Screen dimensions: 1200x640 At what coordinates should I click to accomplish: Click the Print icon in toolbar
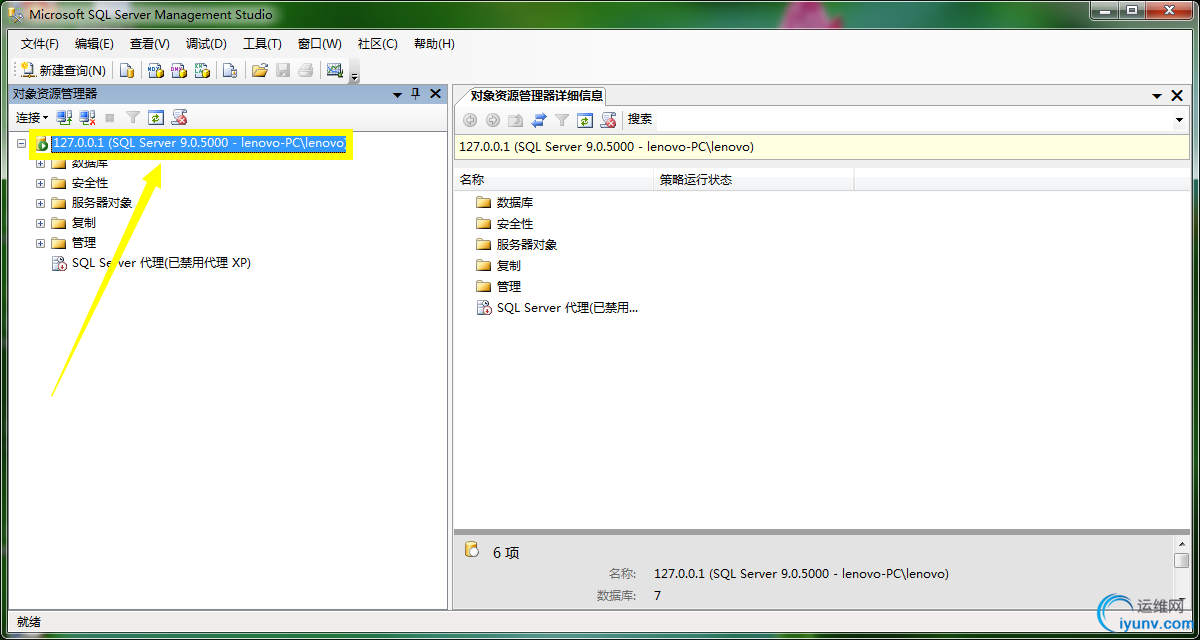306,70
